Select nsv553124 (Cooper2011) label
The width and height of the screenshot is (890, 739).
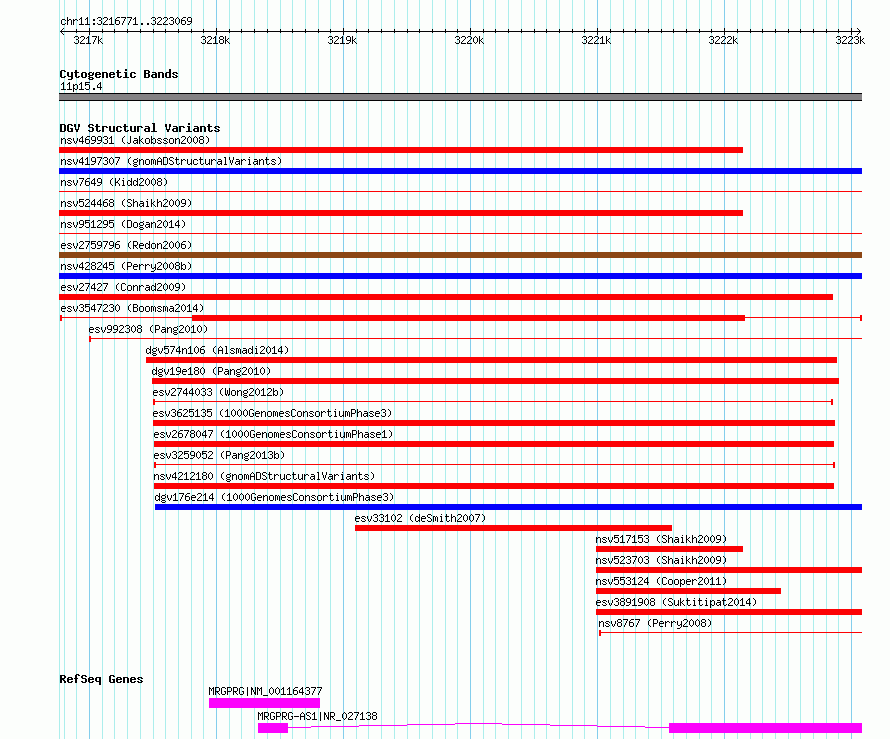[x=661, y=581]
